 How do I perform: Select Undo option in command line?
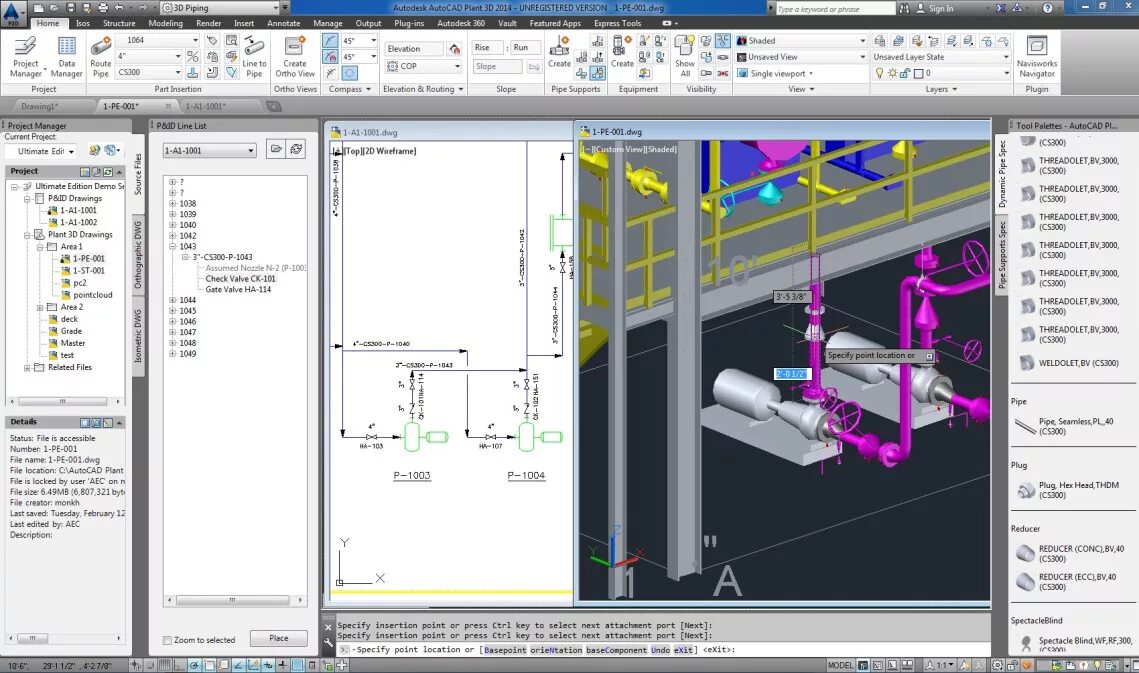coord(660,650)
